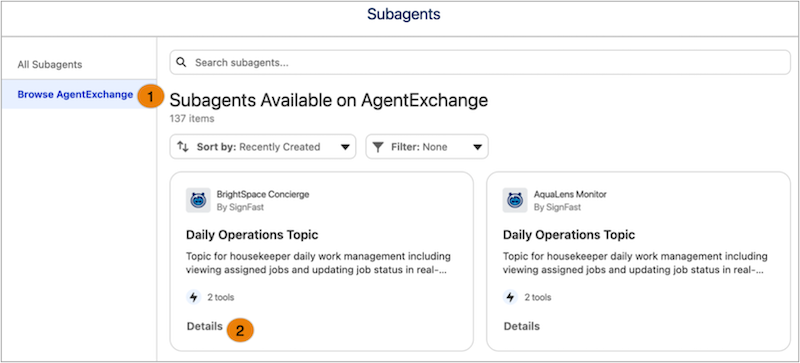Click the topic description on AquaLens Monitor card
The height and width of the screenshot is (363, 800).
635,263
